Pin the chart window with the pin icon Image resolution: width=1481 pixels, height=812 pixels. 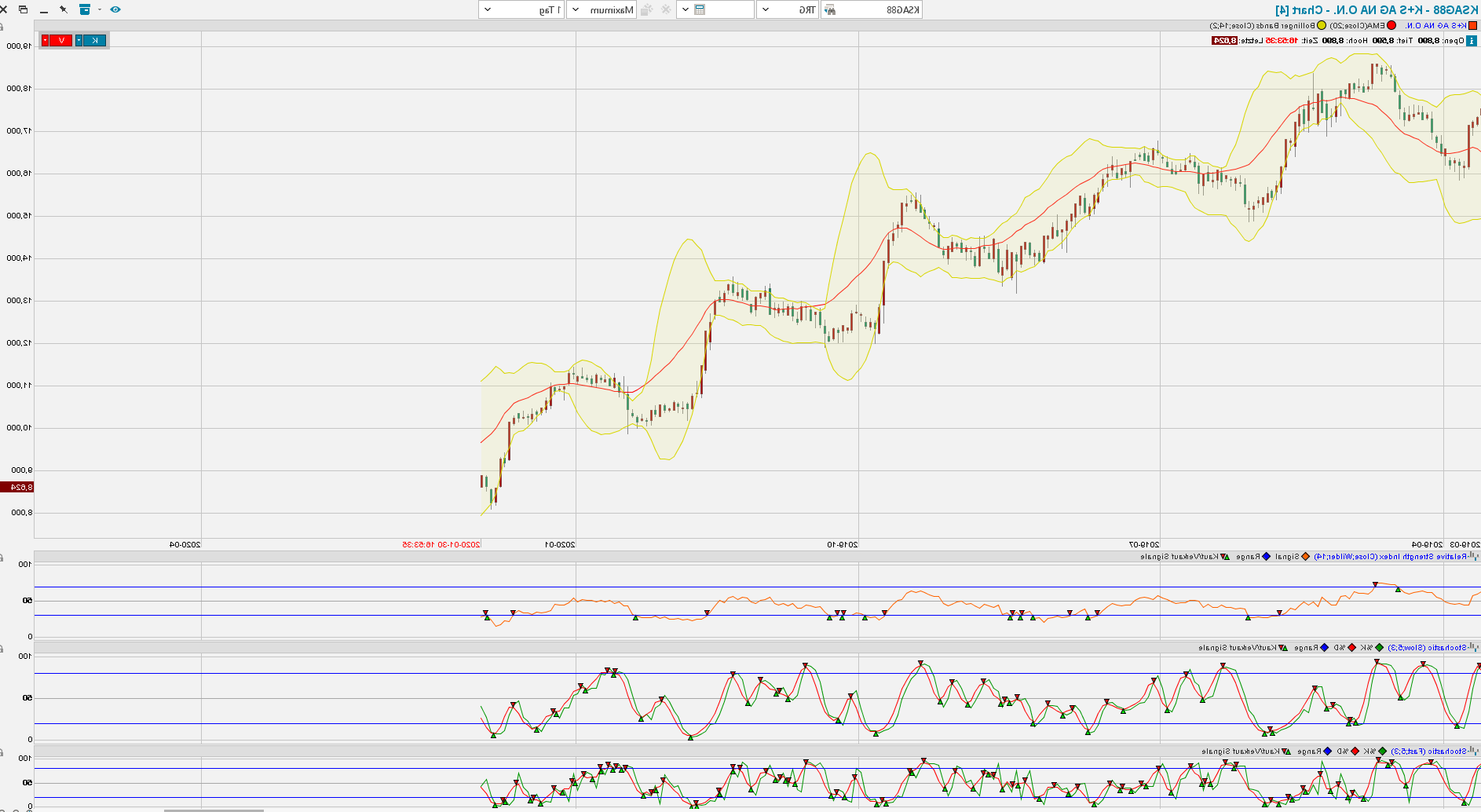(64, 9)
